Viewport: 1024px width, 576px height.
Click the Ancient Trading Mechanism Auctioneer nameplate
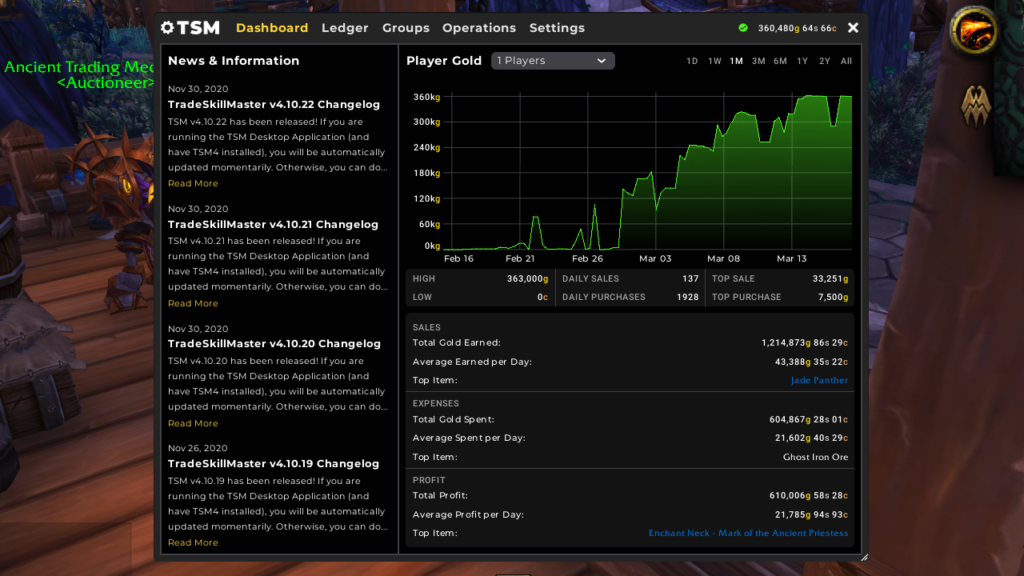(x=78, y=74)
